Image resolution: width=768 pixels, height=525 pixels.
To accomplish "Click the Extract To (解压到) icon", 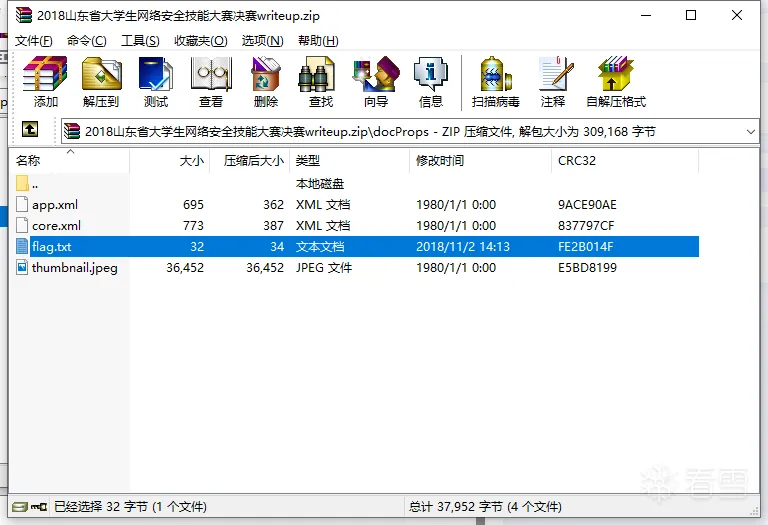I will [x=101, y=73].
